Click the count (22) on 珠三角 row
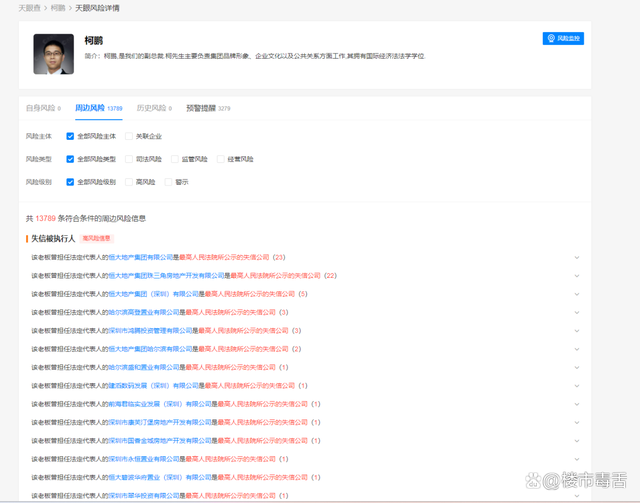Screen dimensions: 640x503 point(330,276)
